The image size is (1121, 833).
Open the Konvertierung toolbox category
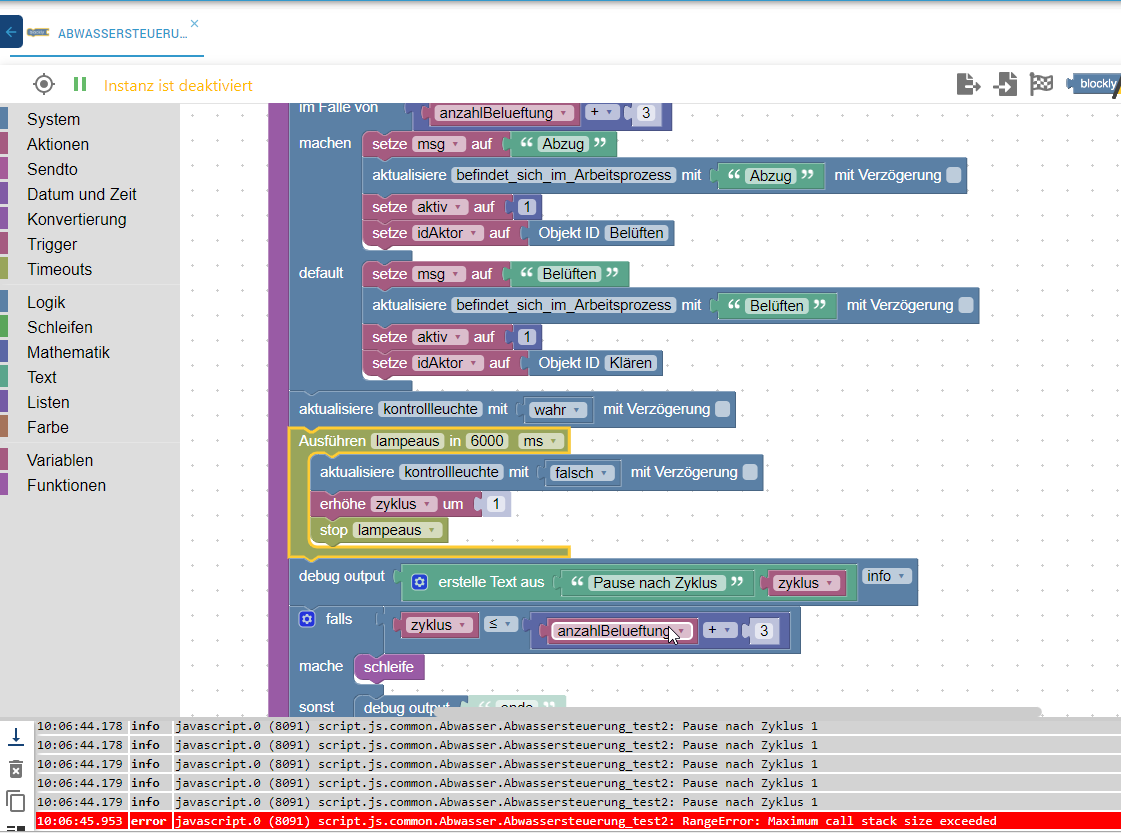(76, 220)
